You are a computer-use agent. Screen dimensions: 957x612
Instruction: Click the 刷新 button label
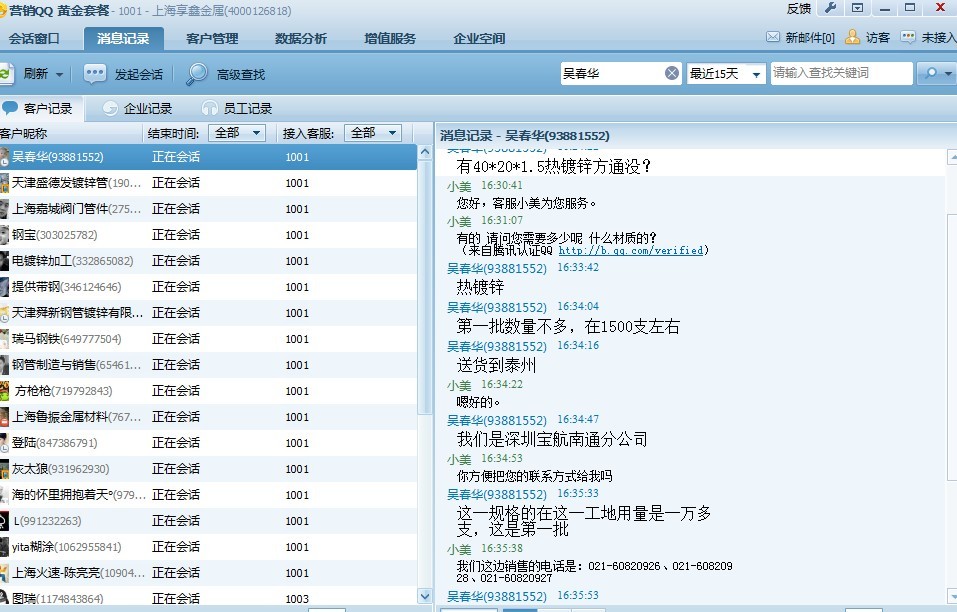(x=35, y=74)
